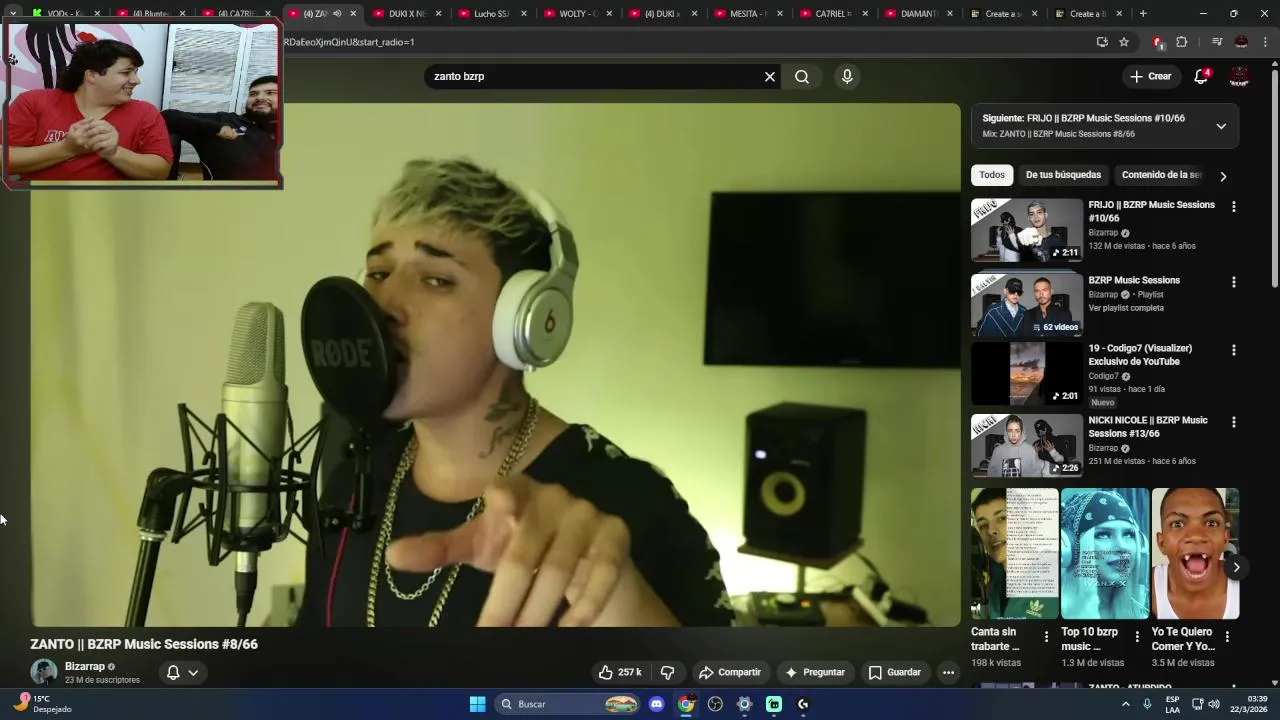Open the Chrome media control icon
The height and width of the screenshot is (720, 1280).
pos(1217,42)
